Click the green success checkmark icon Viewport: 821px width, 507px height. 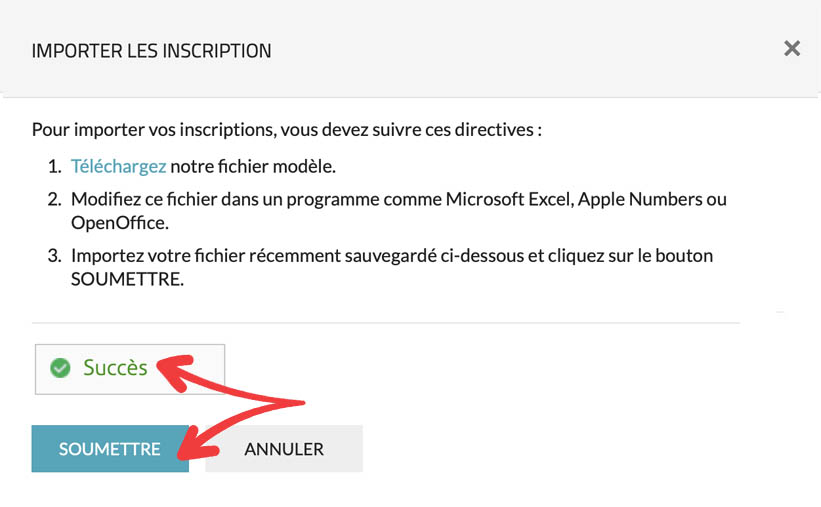(60, 368)
